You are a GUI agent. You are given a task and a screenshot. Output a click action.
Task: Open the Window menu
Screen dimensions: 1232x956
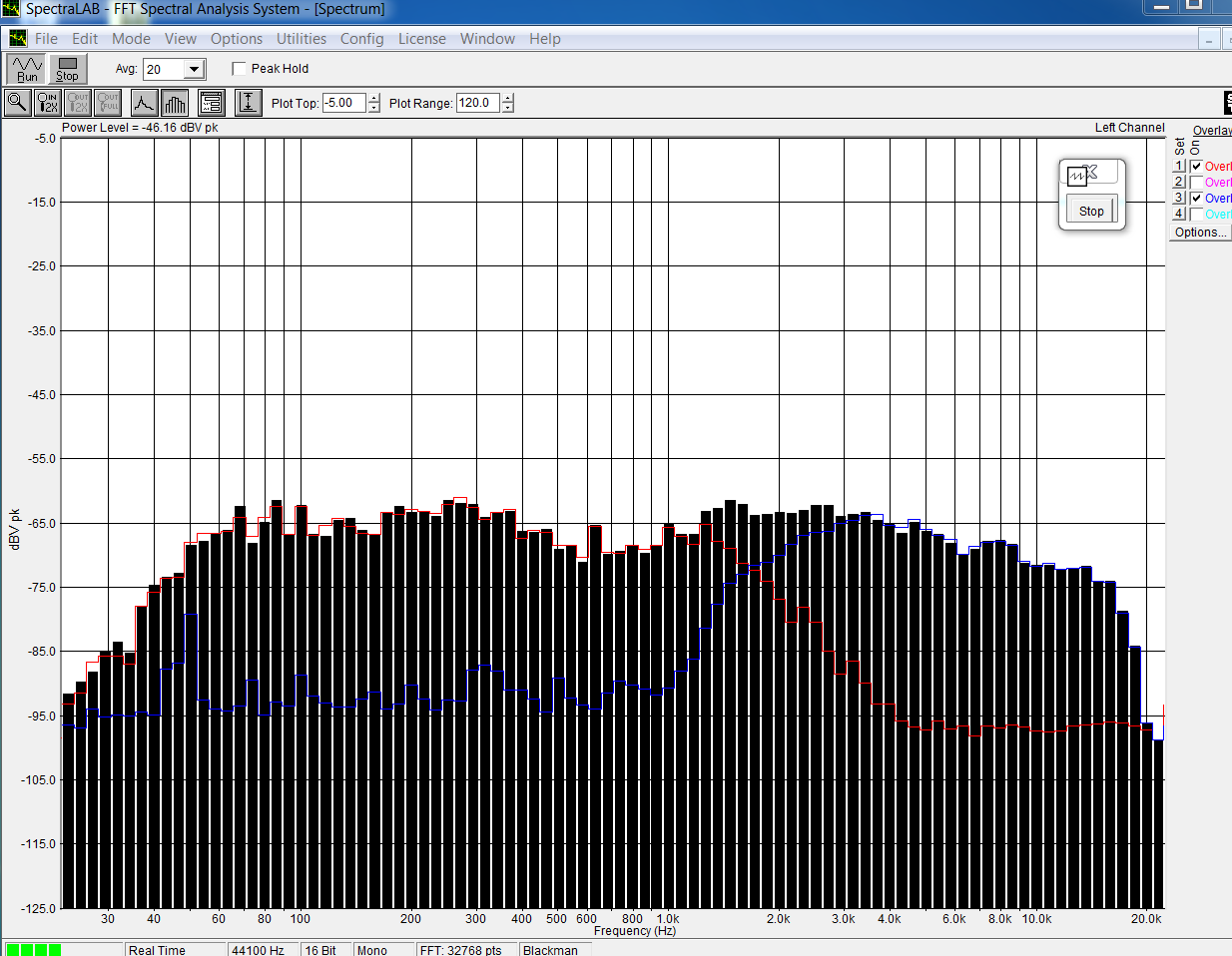click(487, 39)
